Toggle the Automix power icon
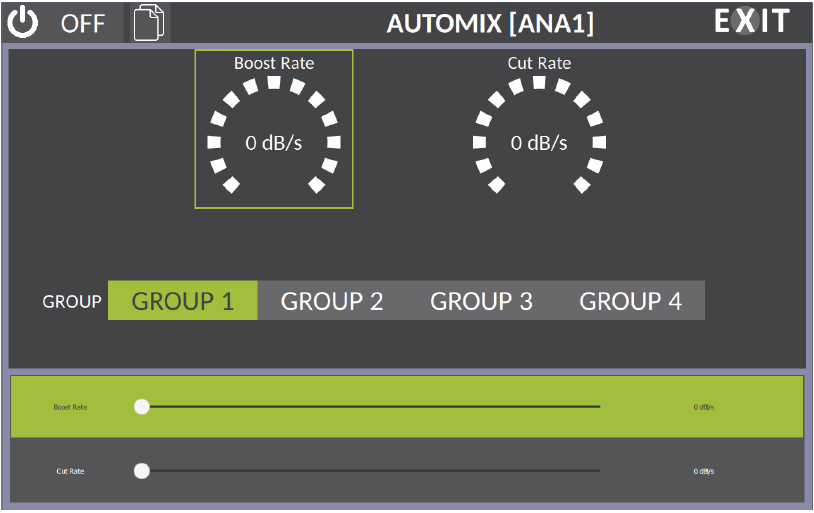 22,22
